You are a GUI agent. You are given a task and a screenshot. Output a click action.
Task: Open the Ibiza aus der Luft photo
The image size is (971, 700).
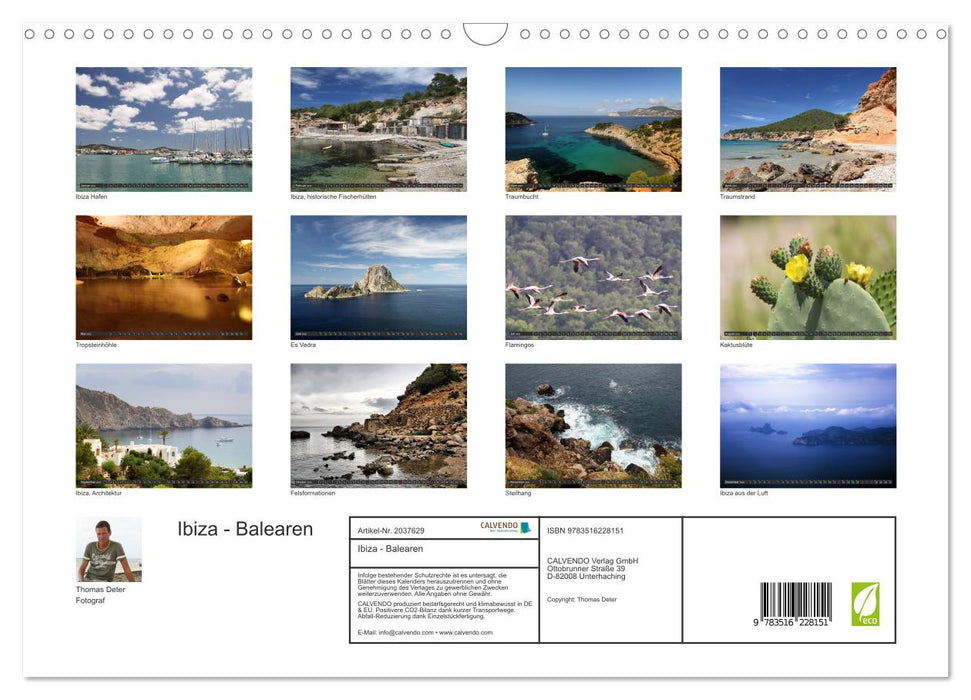tap(808, 426)
